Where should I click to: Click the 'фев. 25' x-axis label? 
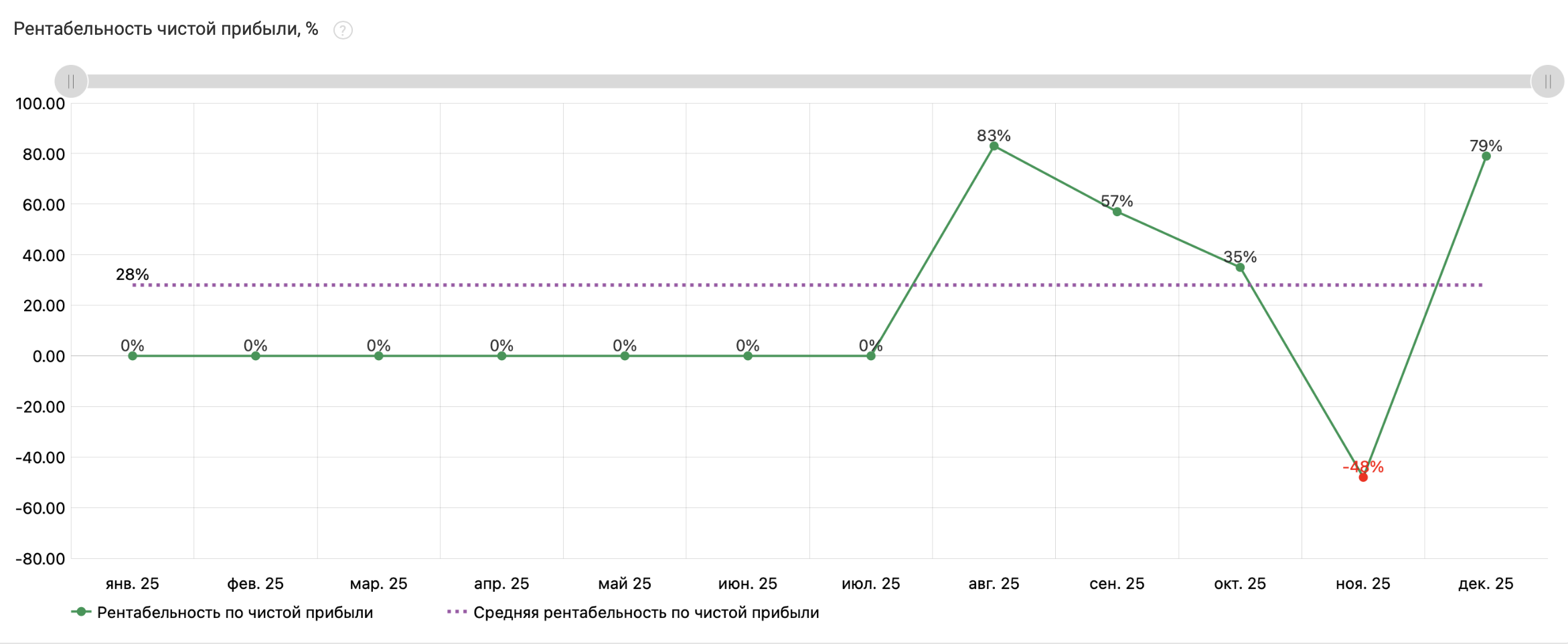(255, 584)
